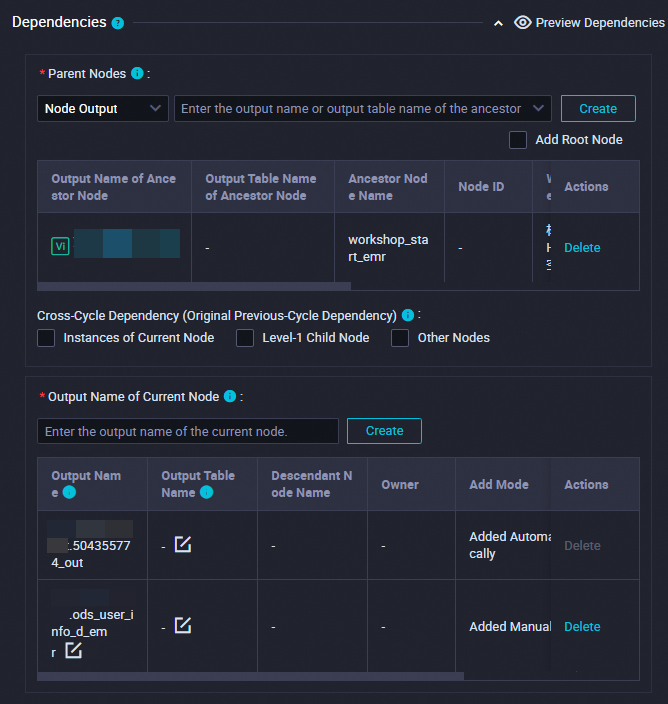Delete the workshop_start_emr parent node
The image size is (668, 704).
point(582,248)
